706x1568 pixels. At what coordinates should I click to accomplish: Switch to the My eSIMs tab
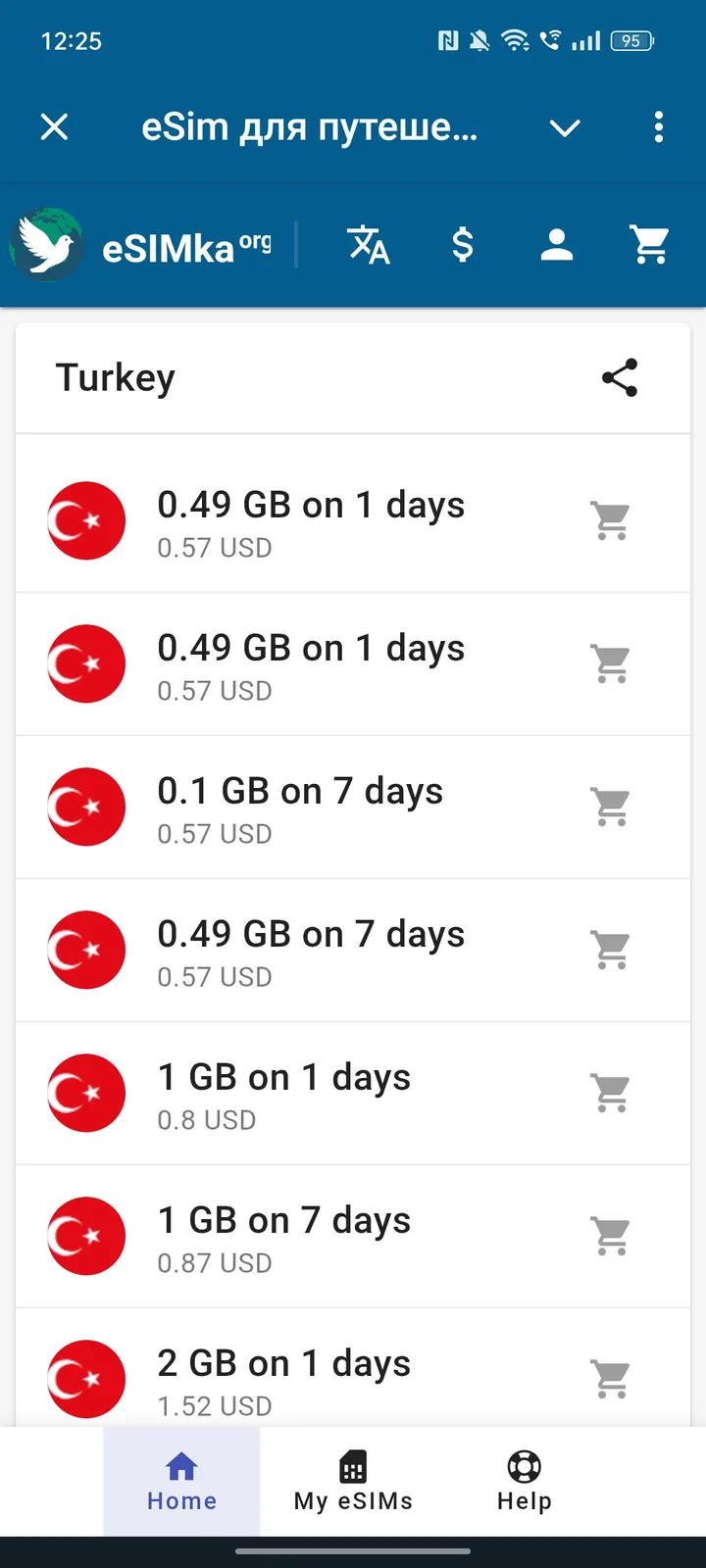tap(353, 1482)
